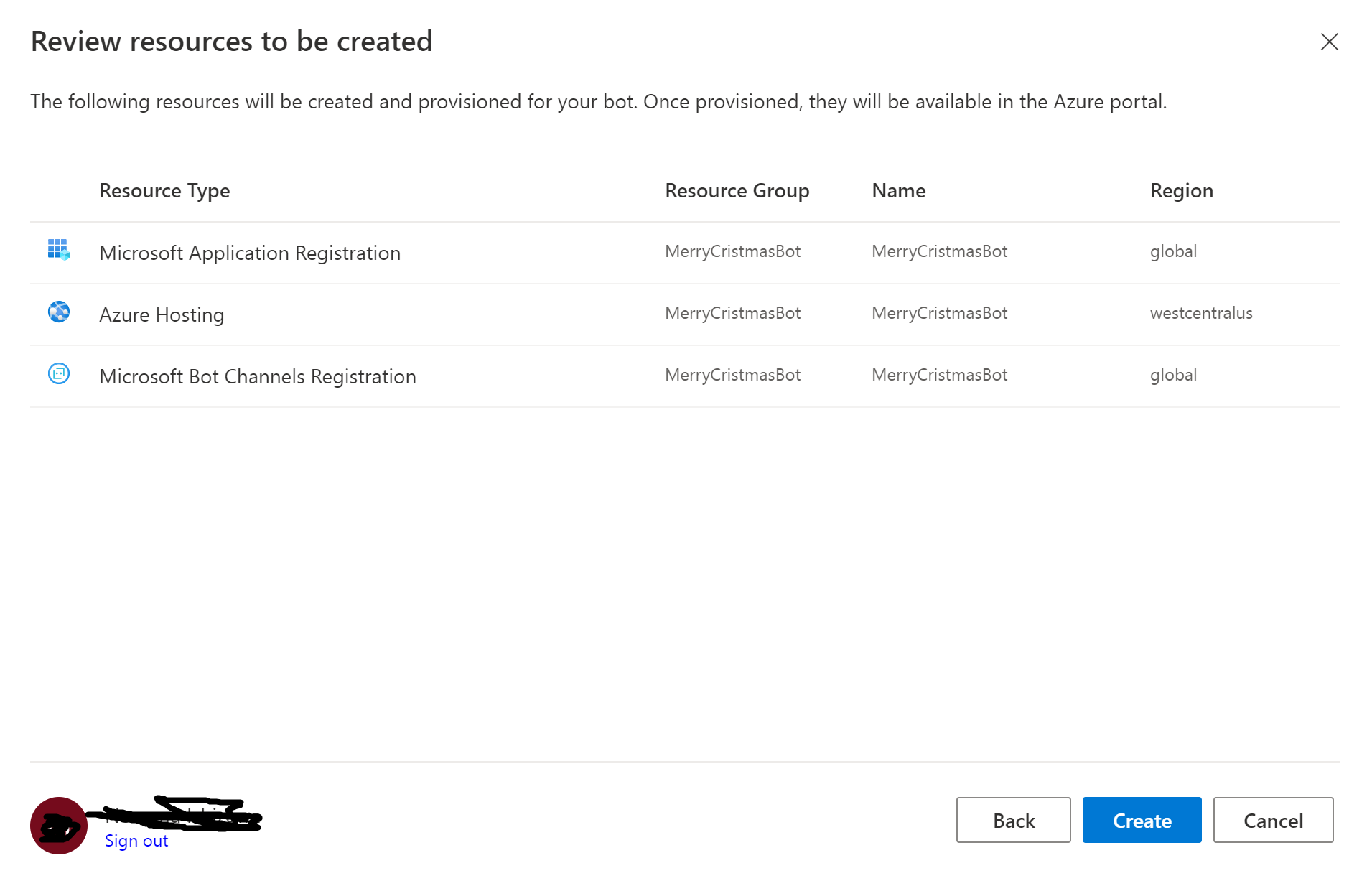Close the review resources dialog
This screenshot has height=886, width=1372.
click(x=1329, y=42)
